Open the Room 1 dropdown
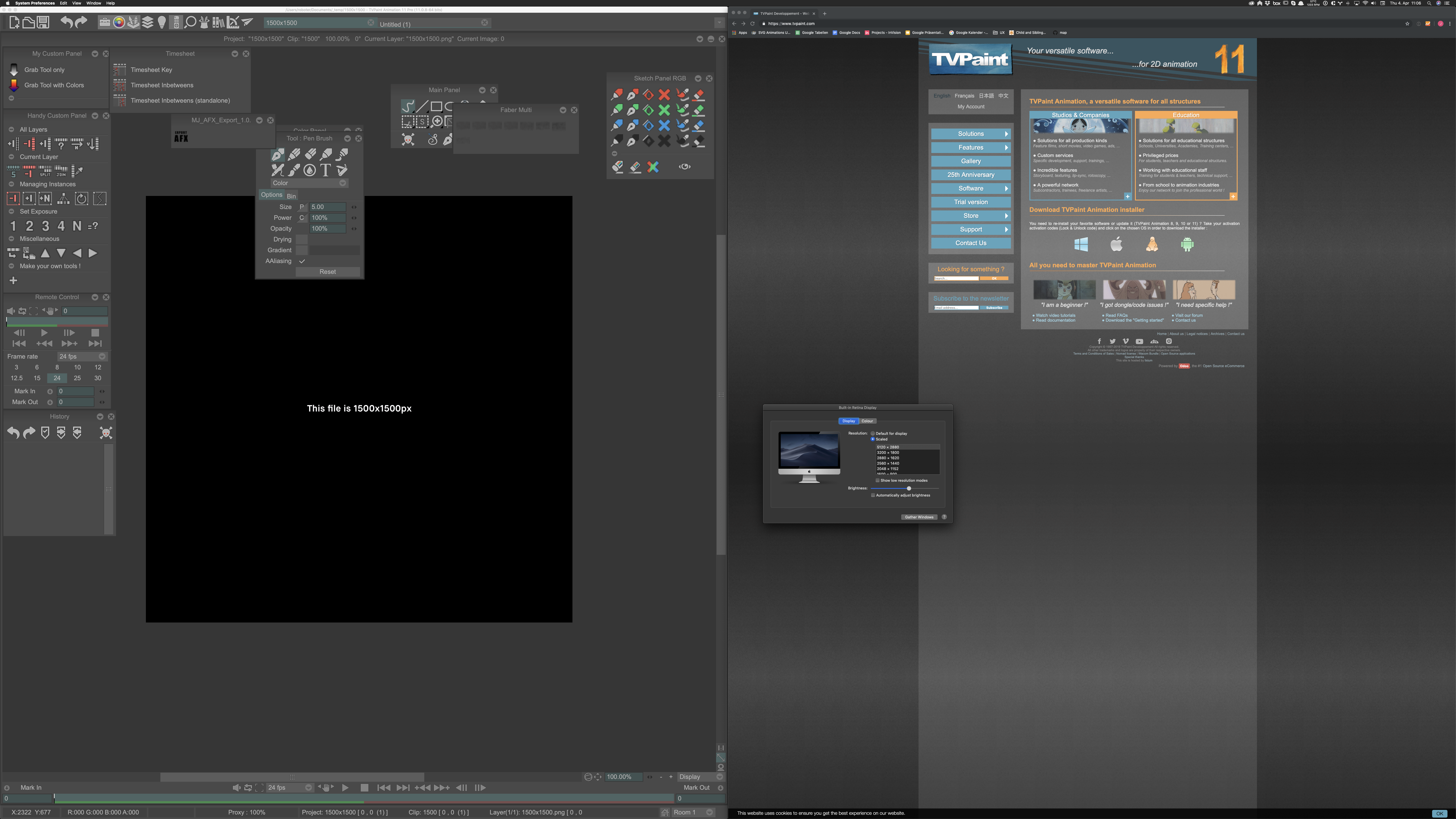 694,812
